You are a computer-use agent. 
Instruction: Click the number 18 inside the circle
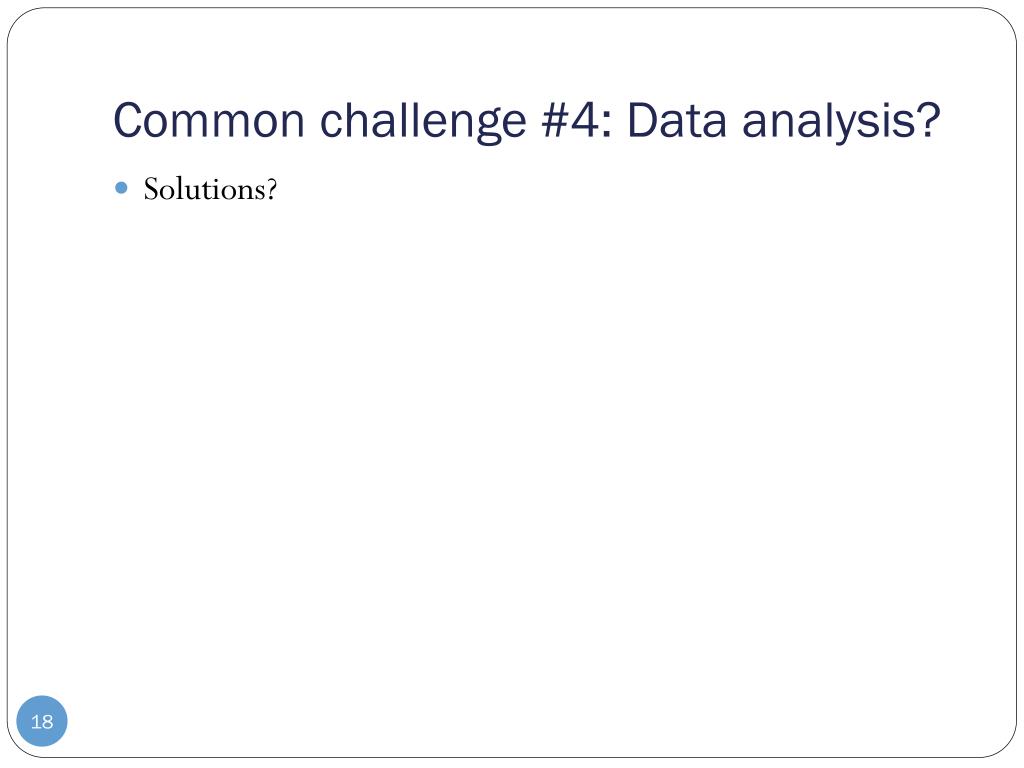coord(42,722)
